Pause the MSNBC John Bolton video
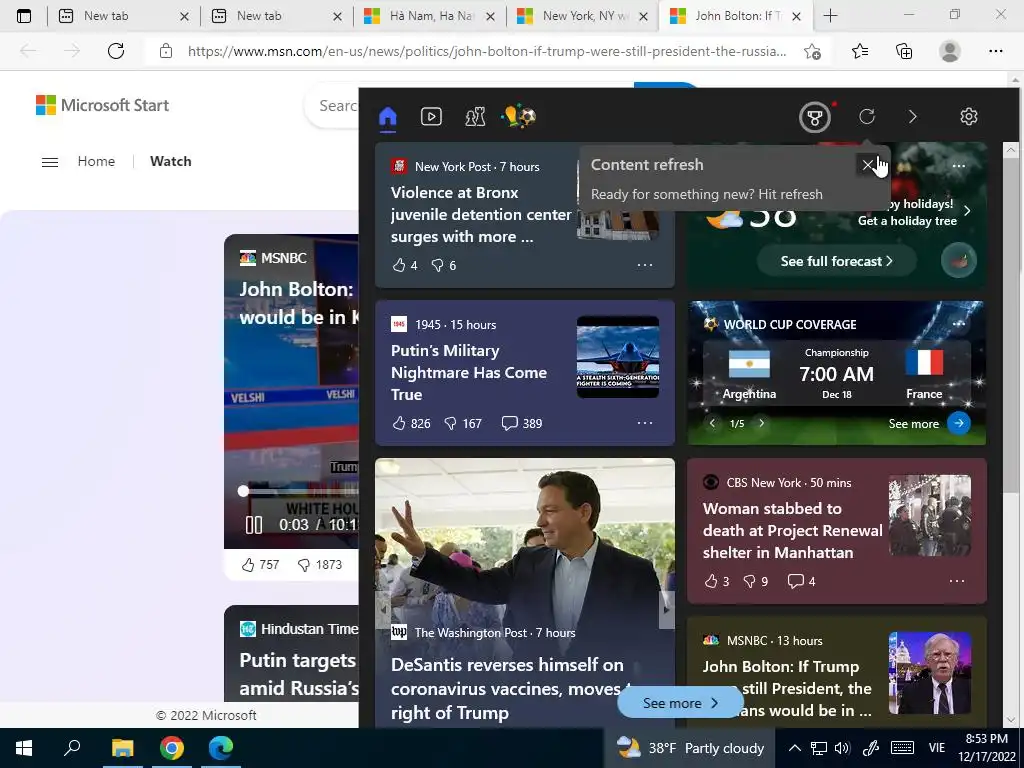 254,525
